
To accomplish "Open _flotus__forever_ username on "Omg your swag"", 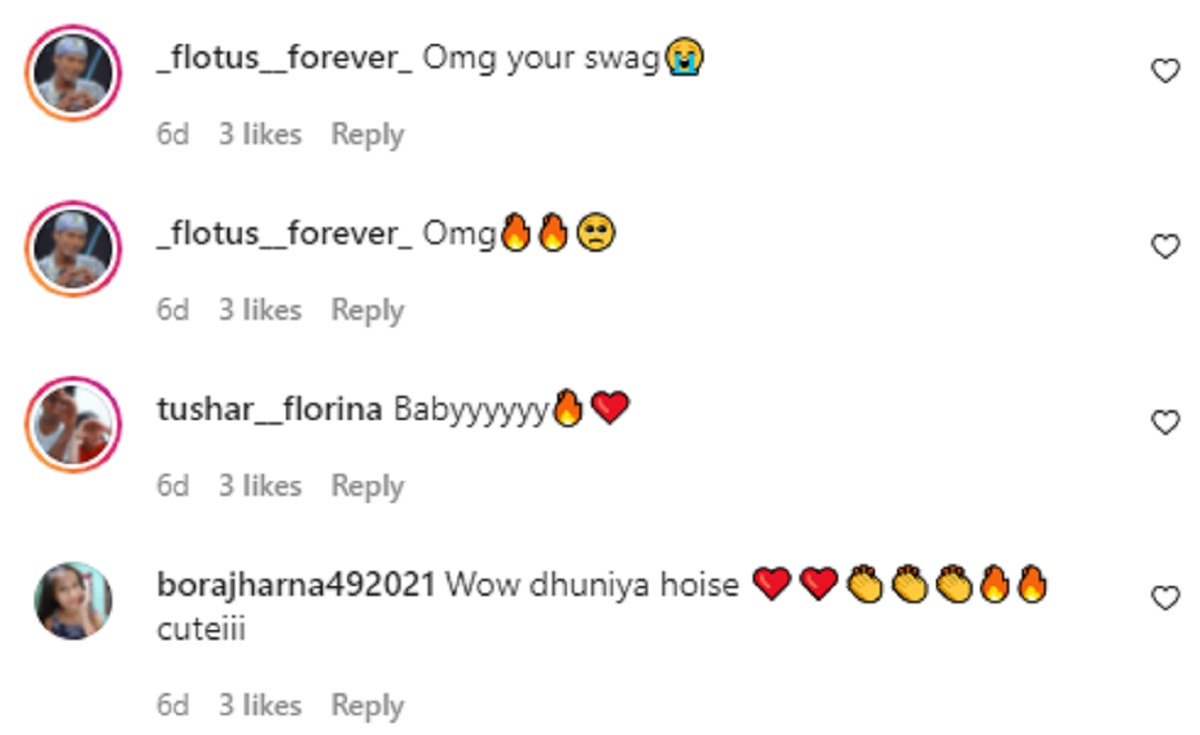I will [x=284, y=59].
